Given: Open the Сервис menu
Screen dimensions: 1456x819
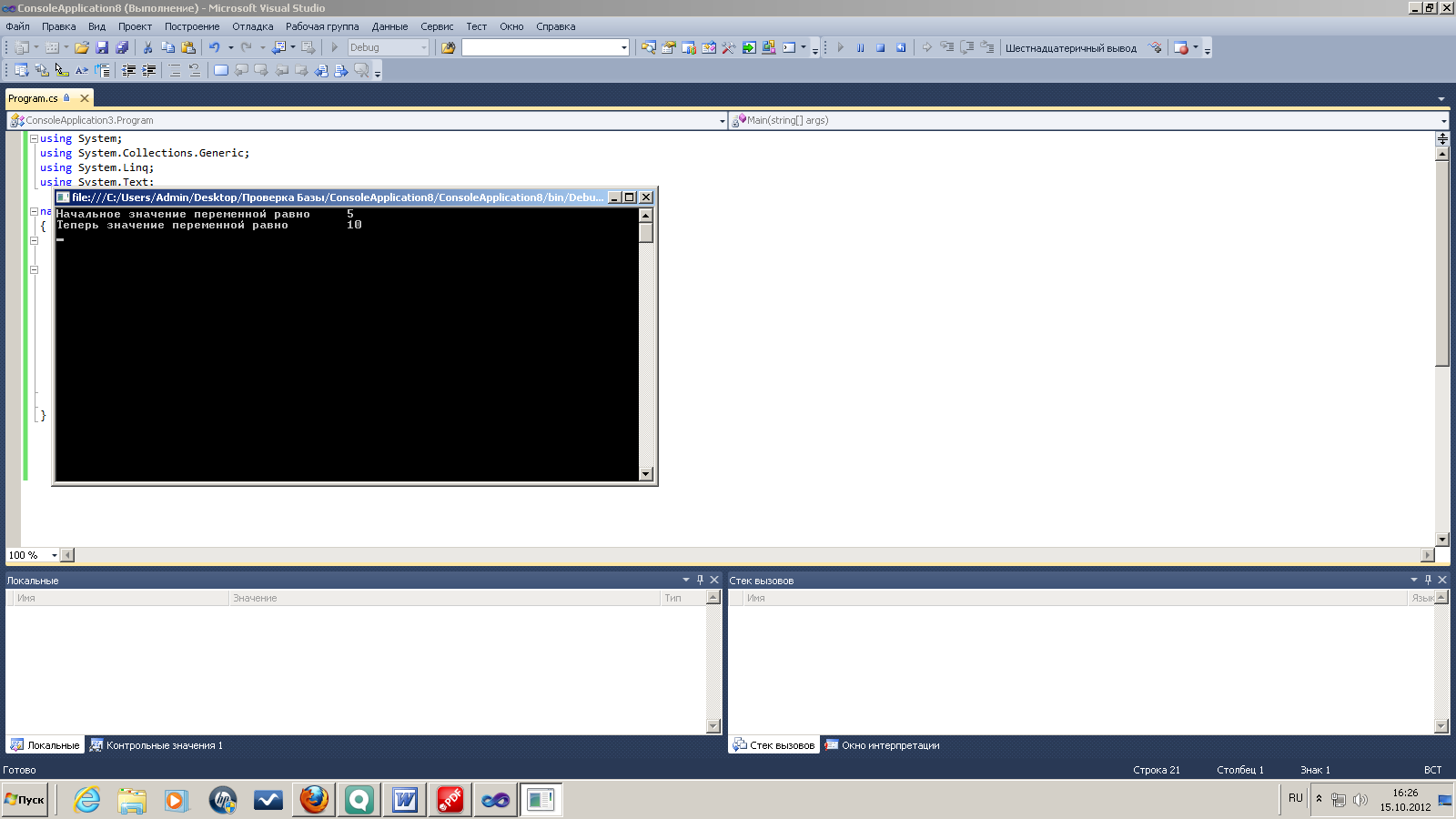Looking at the screenshot, I should click(437, 26).
